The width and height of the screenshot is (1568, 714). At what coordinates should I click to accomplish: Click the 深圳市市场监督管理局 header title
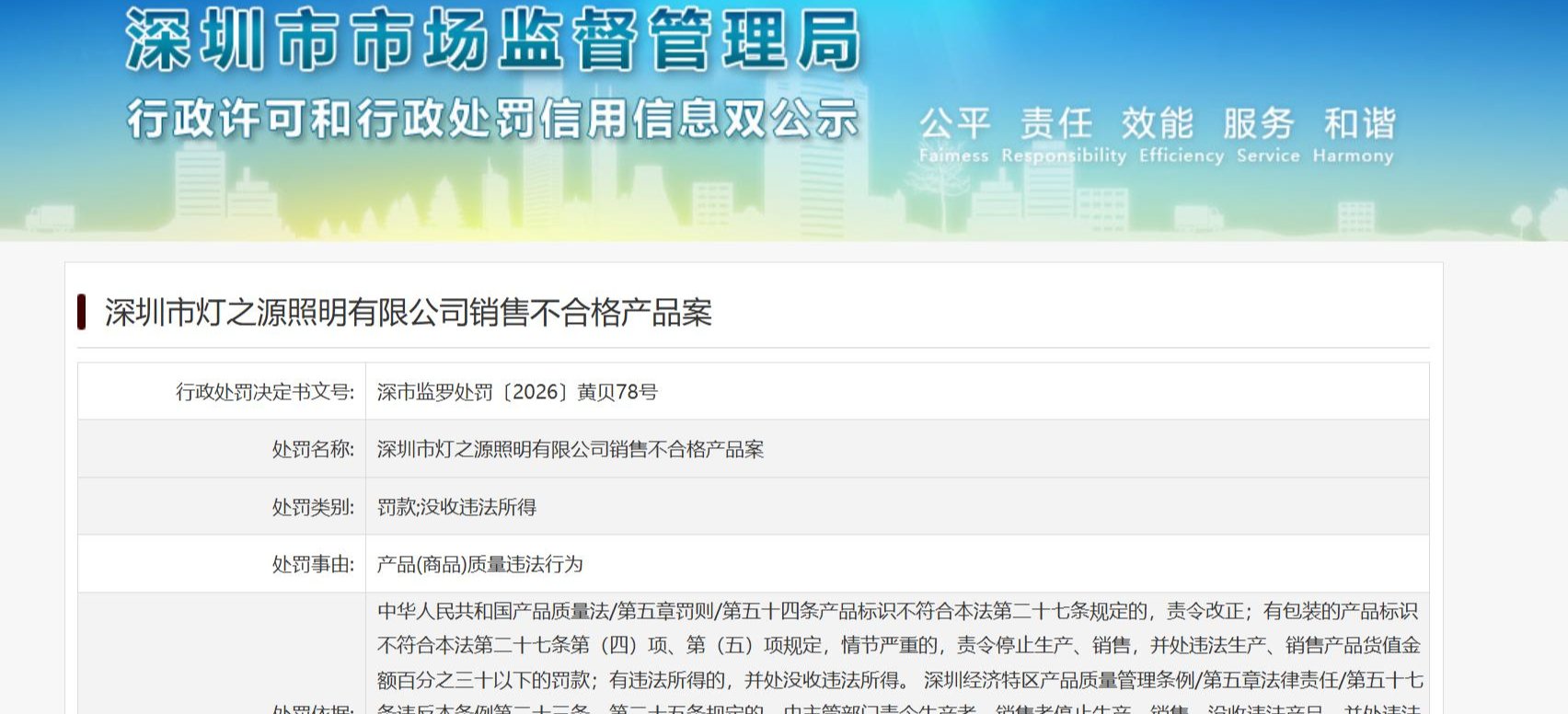pyautogui.click(x=493, y=41)
